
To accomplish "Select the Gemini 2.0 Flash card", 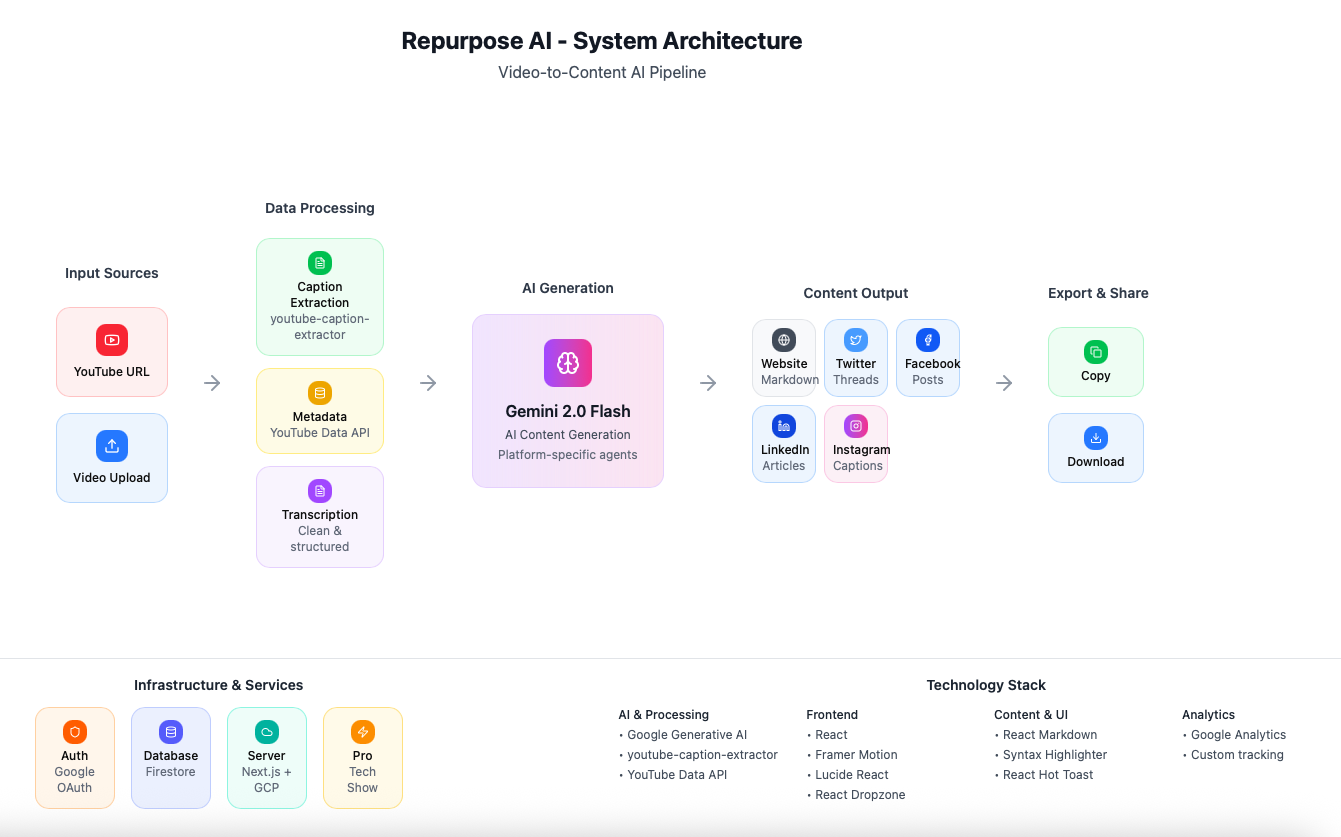I will click(x=568, y=400).
